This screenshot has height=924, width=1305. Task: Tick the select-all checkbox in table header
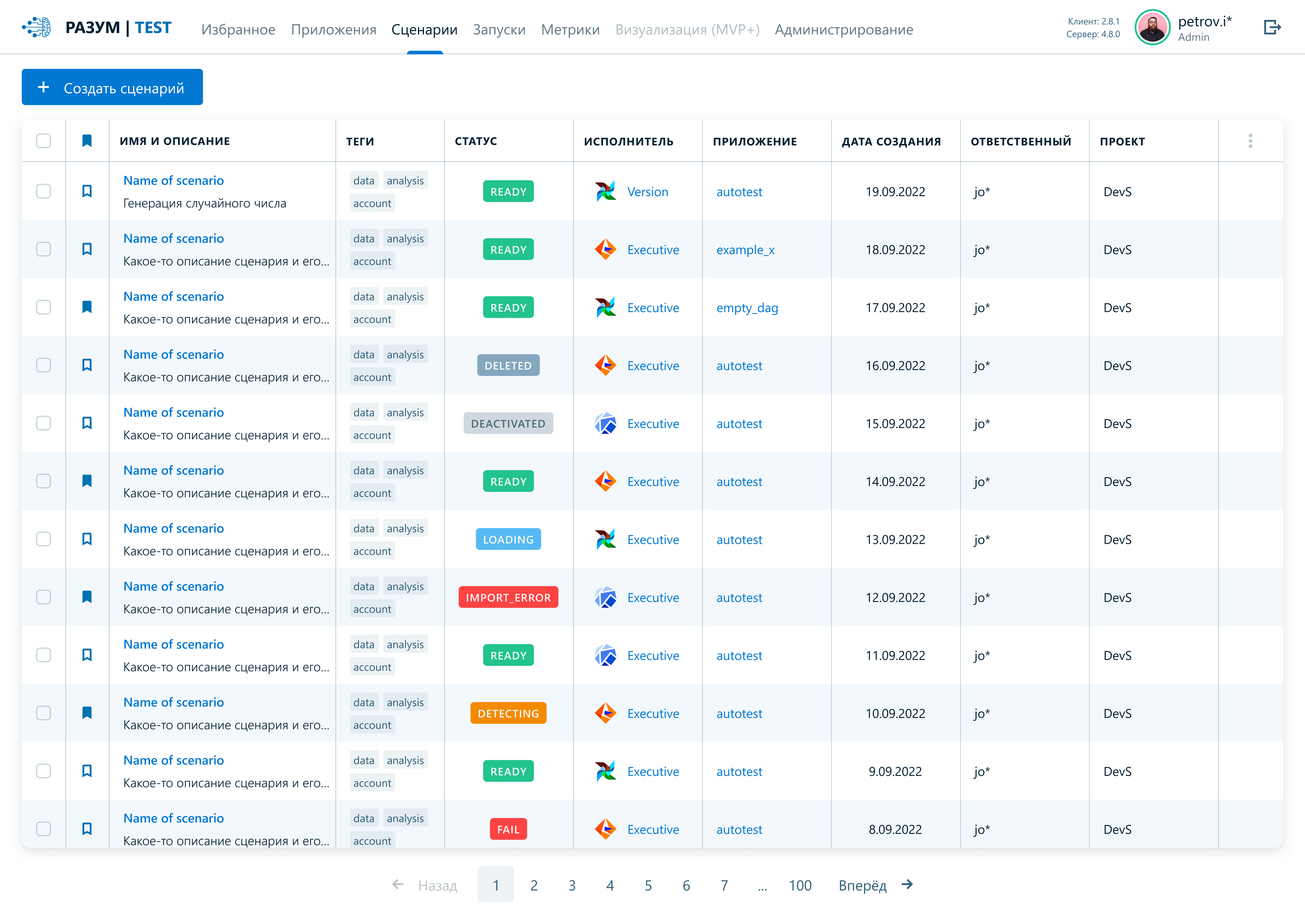point(43,141)
